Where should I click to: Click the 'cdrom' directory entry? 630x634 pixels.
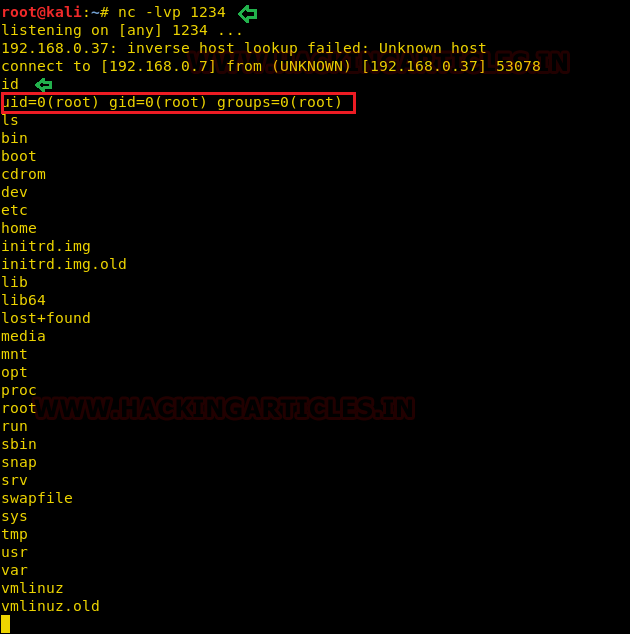click(x=23, y=174)
